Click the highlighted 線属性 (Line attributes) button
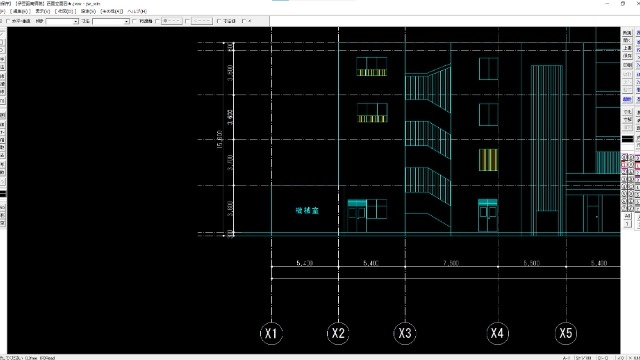The height and width of the screenshot is (360, 640). 627,99
